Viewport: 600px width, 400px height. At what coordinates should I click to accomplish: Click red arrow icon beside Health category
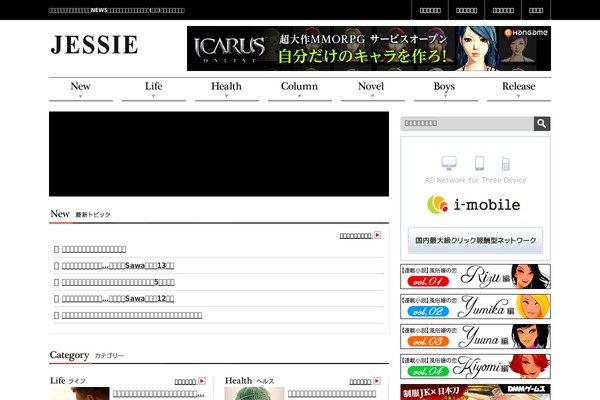click(x=377, y=381)
